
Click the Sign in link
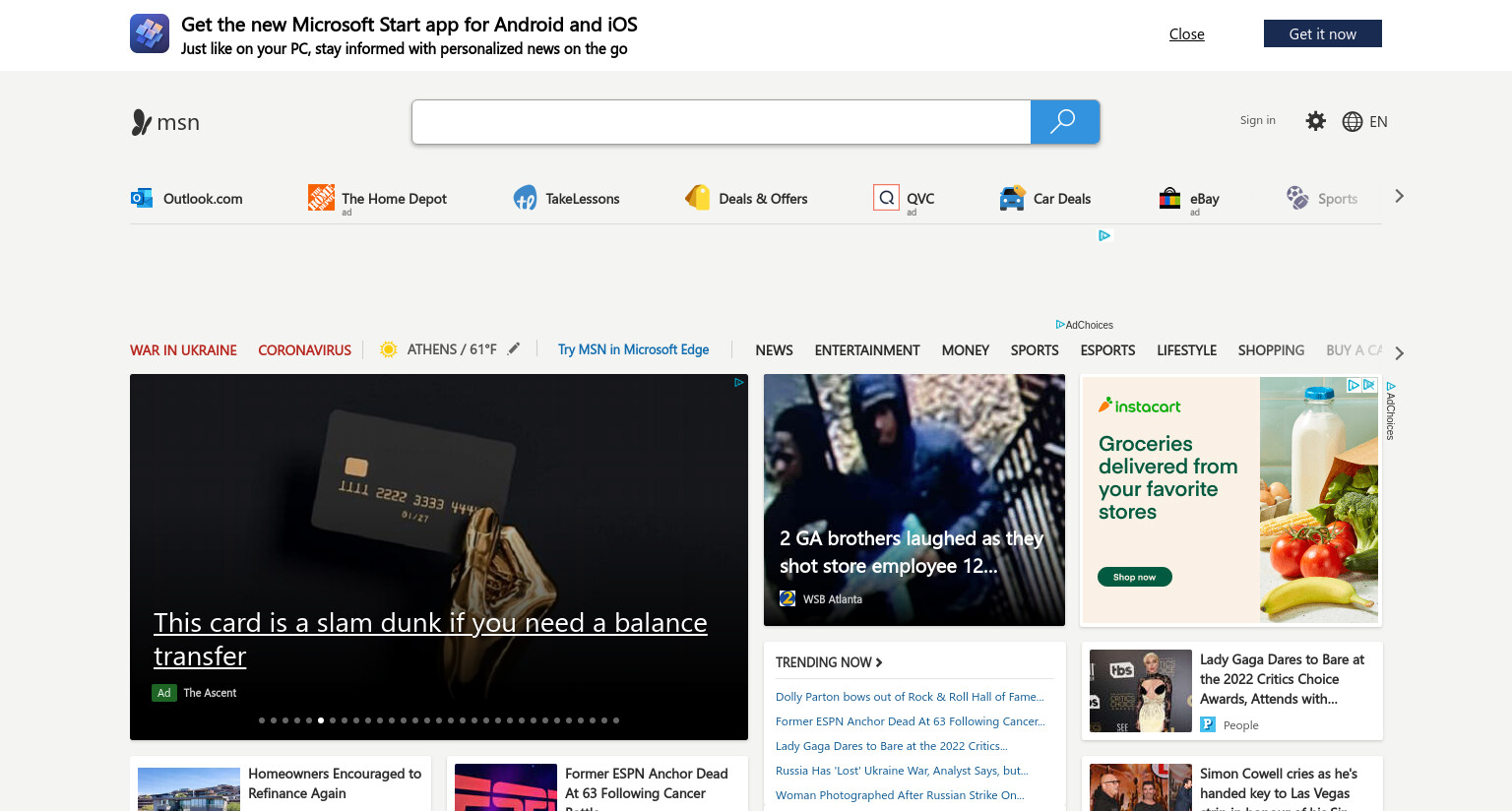point(1257,120)
